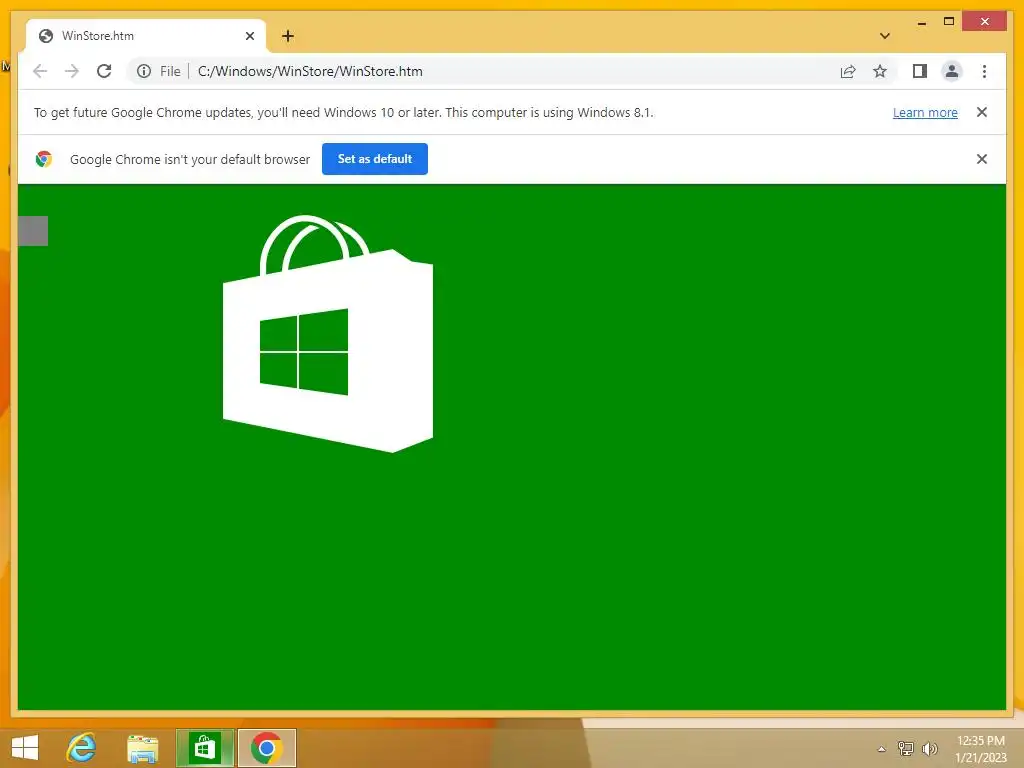This screenshot has width=1024, height=768.
Task: Open Chrome three-dot menu
Action: [984, 71]
